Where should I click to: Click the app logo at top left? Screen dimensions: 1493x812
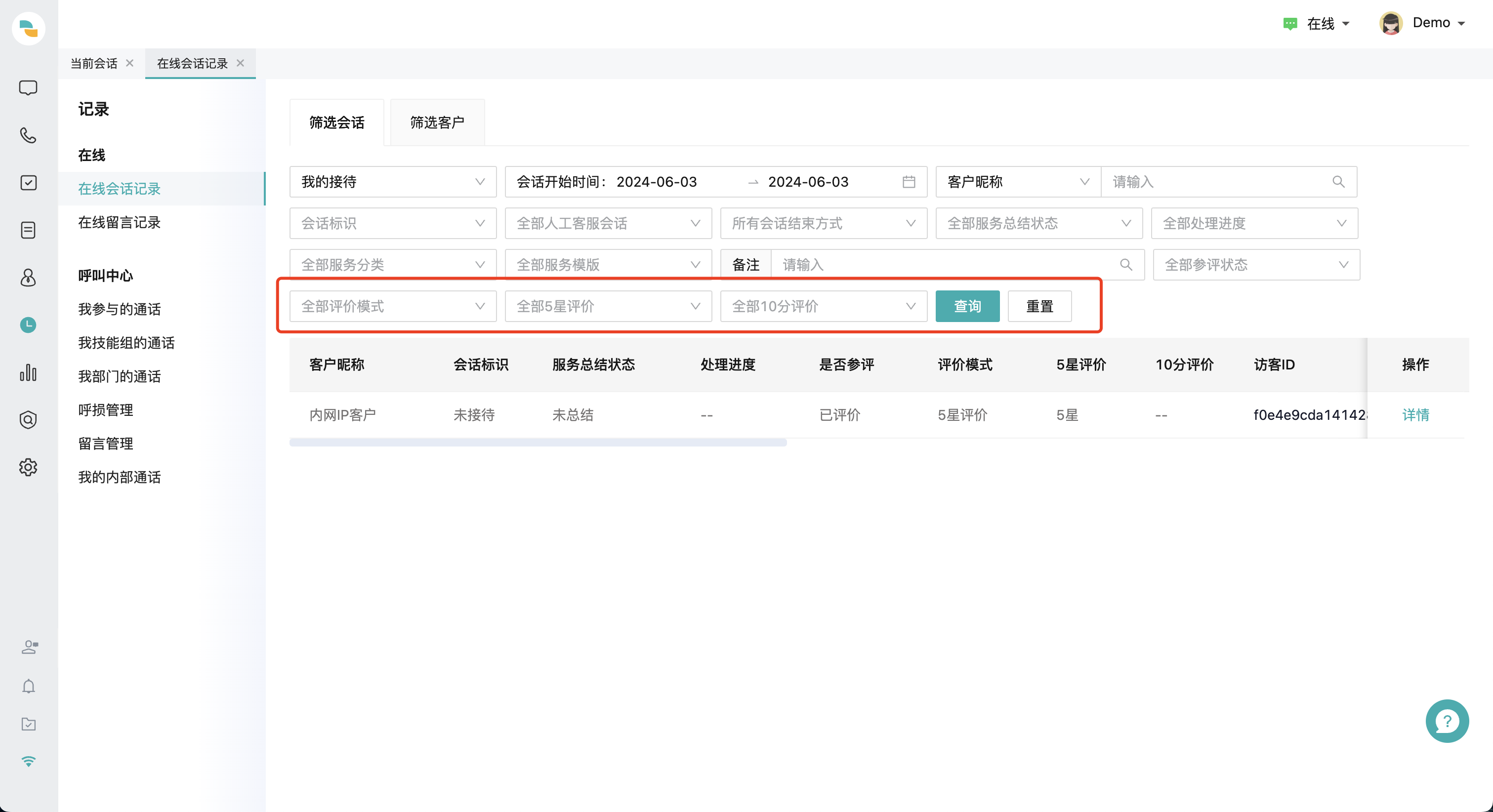[x=28, y=28]
